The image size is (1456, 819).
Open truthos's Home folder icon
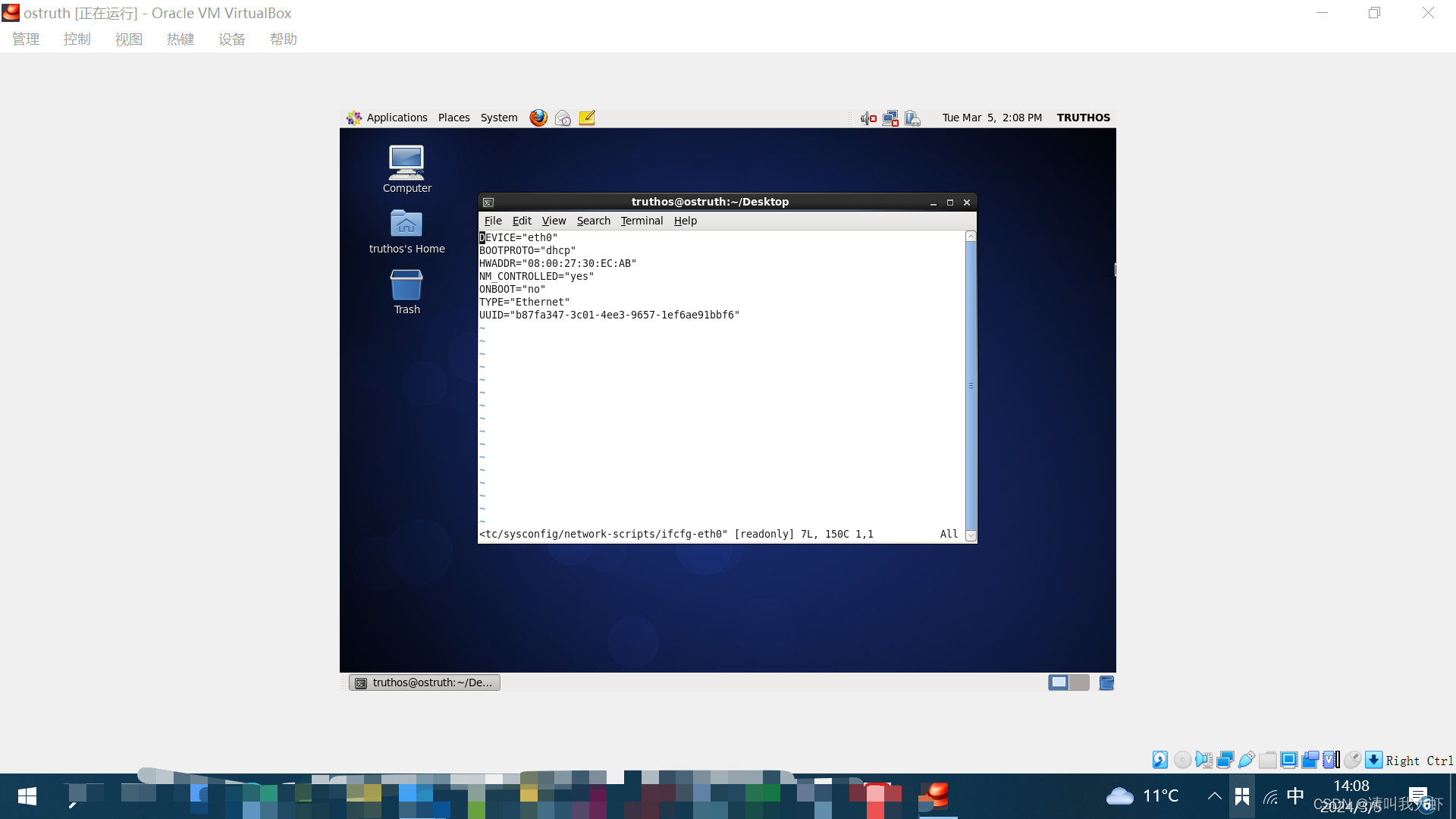406,231
